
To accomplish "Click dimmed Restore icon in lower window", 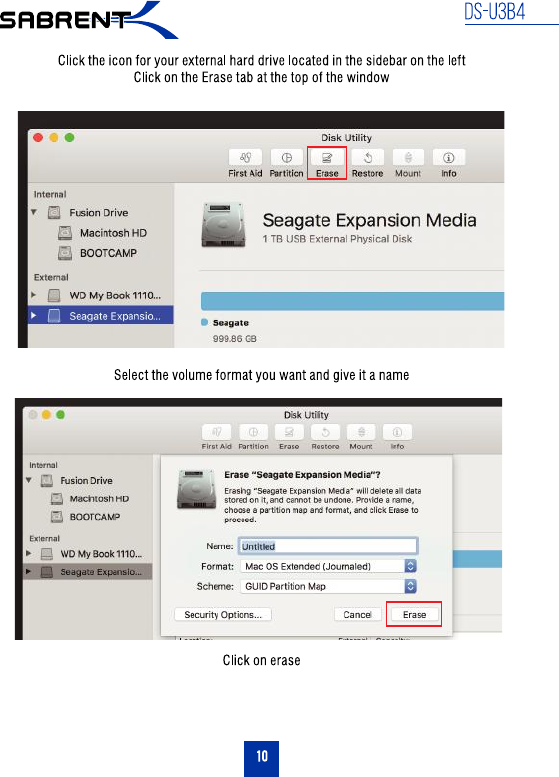I will (325, 432).
